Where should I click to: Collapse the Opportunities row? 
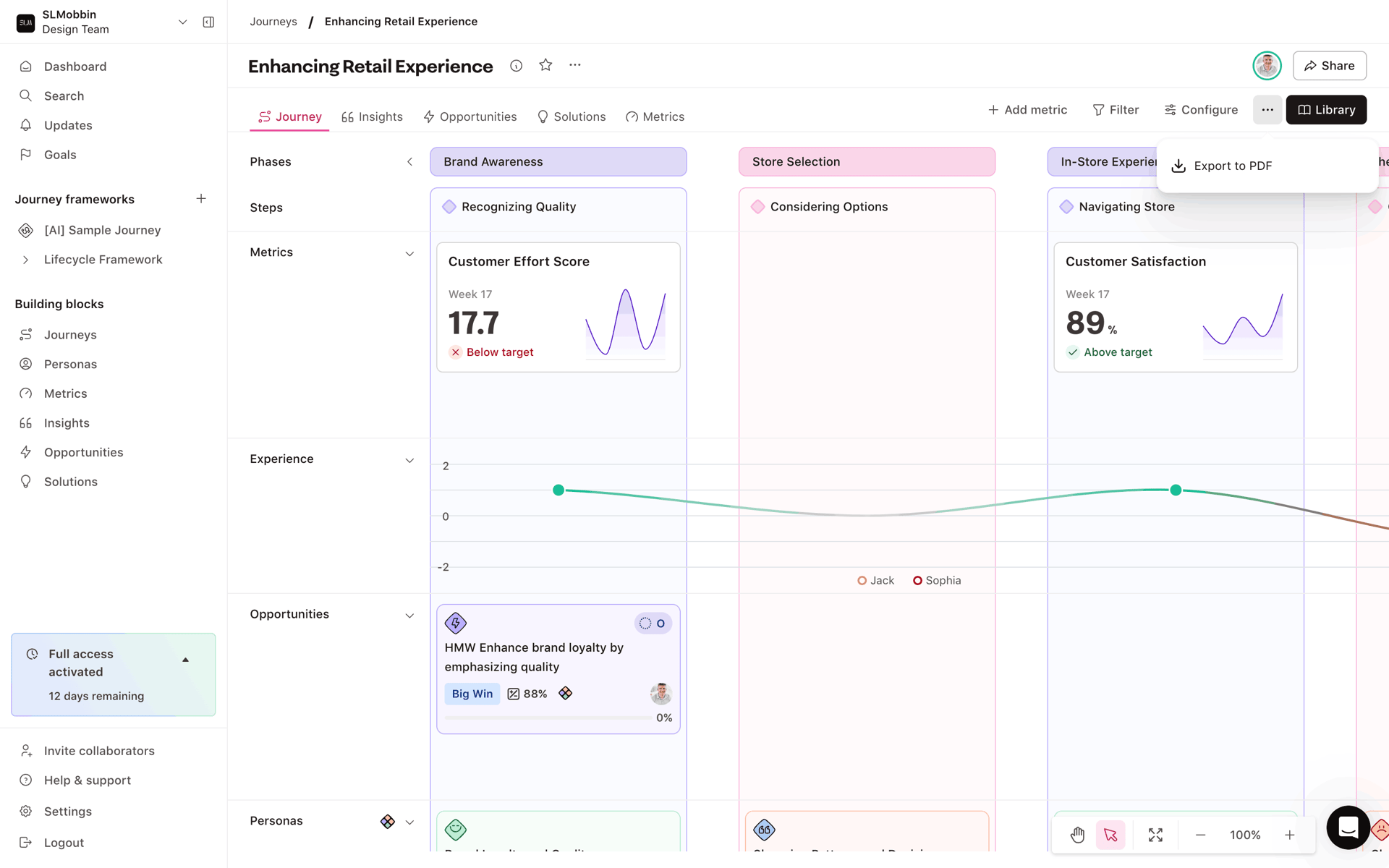409,616
